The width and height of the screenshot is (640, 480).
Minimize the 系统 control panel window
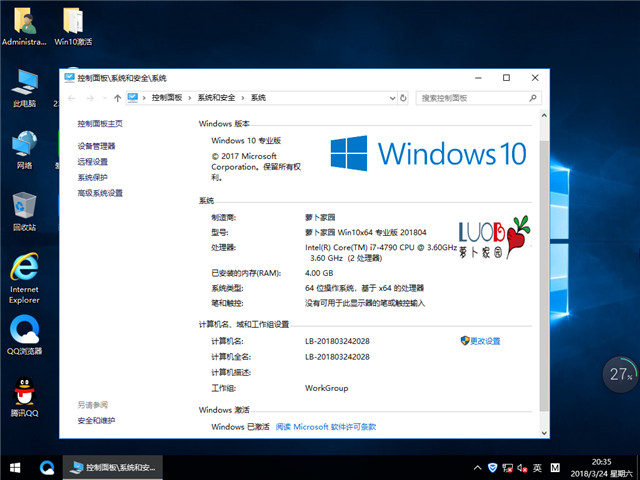478,78
